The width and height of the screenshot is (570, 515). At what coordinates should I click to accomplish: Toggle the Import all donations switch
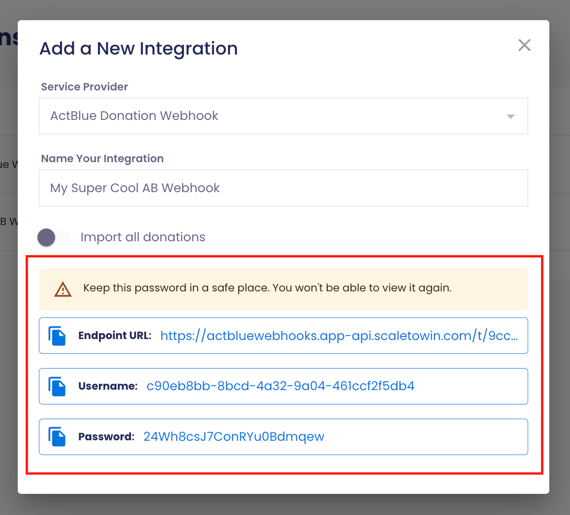53,237
